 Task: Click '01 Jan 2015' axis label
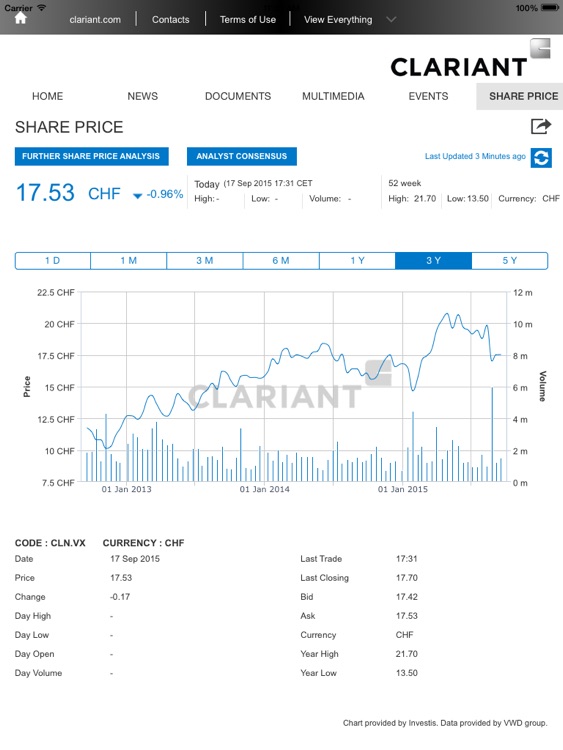(x=403, y=489)
